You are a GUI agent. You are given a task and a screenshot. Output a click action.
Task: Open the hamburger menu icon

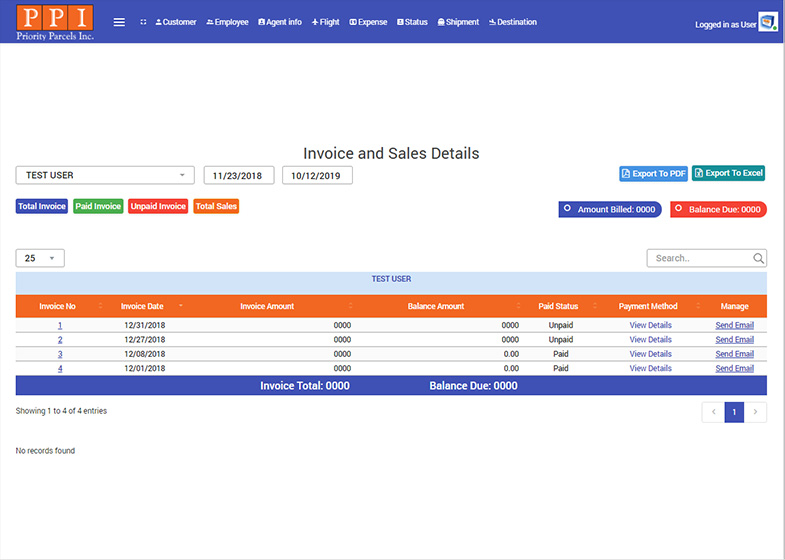[x=119, y=22]
